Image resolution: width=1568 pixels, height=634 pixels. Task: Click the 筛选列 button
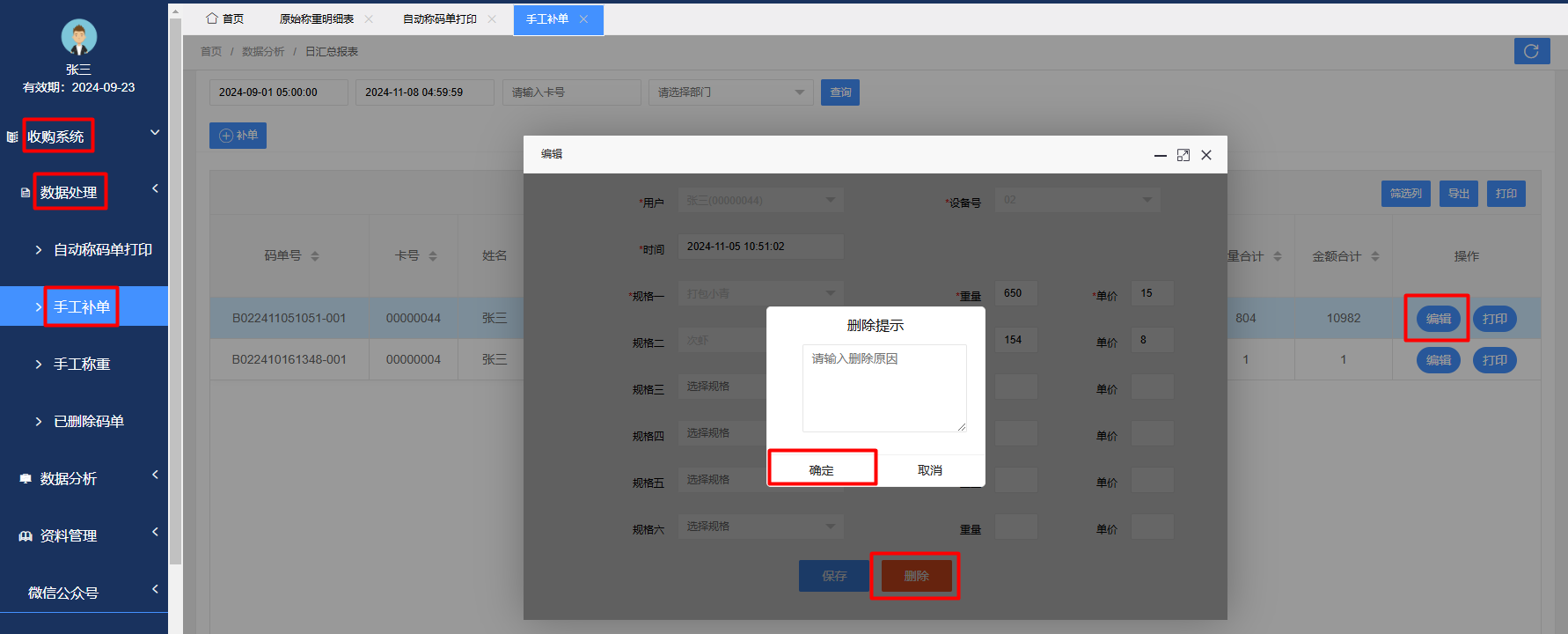1406,194
